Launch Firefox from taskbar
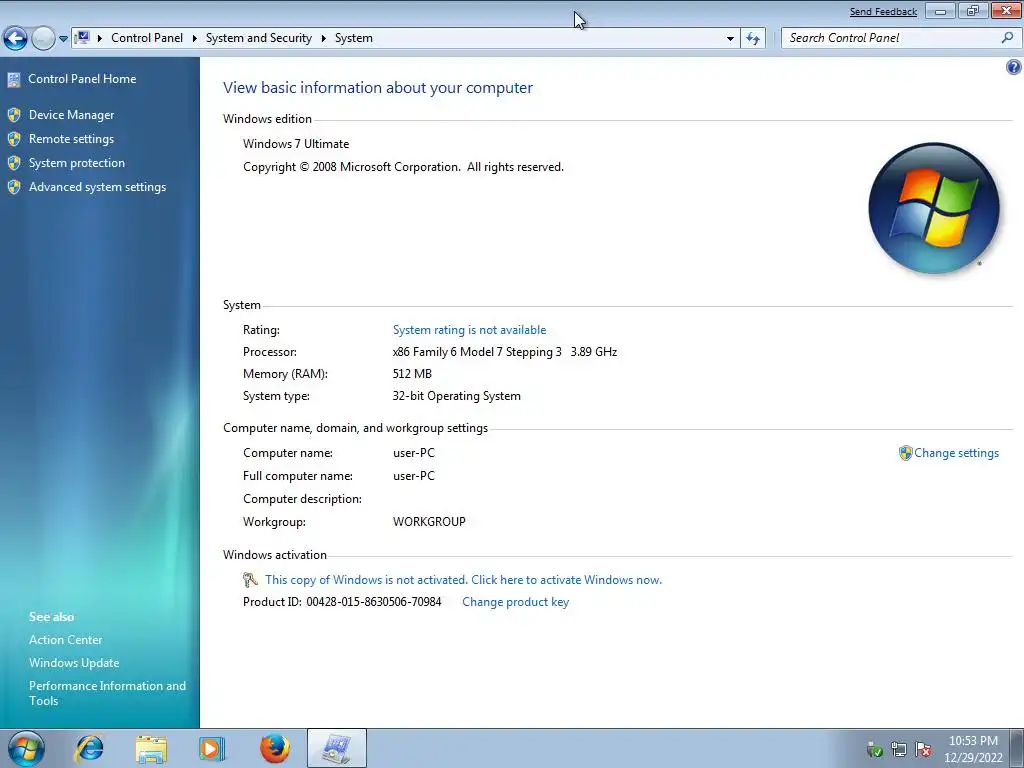1024x768 pixels. pos(274,748)
